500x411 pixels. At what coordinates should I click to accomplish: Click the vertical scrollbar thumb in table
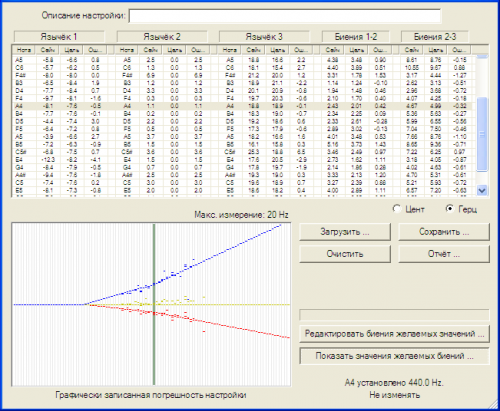(x=482, y=134)
